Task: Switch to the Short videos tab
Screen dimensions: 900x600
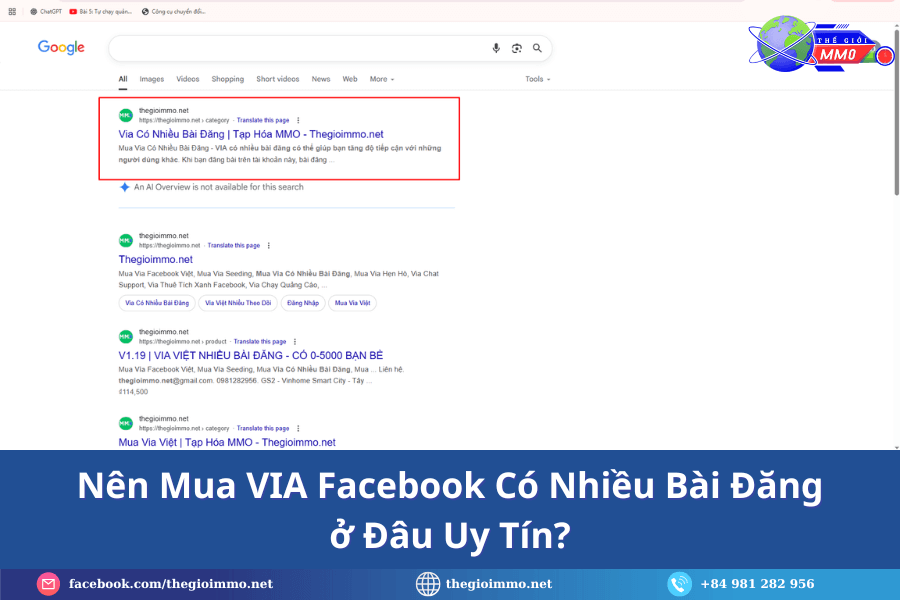Action: click(277, 79)
